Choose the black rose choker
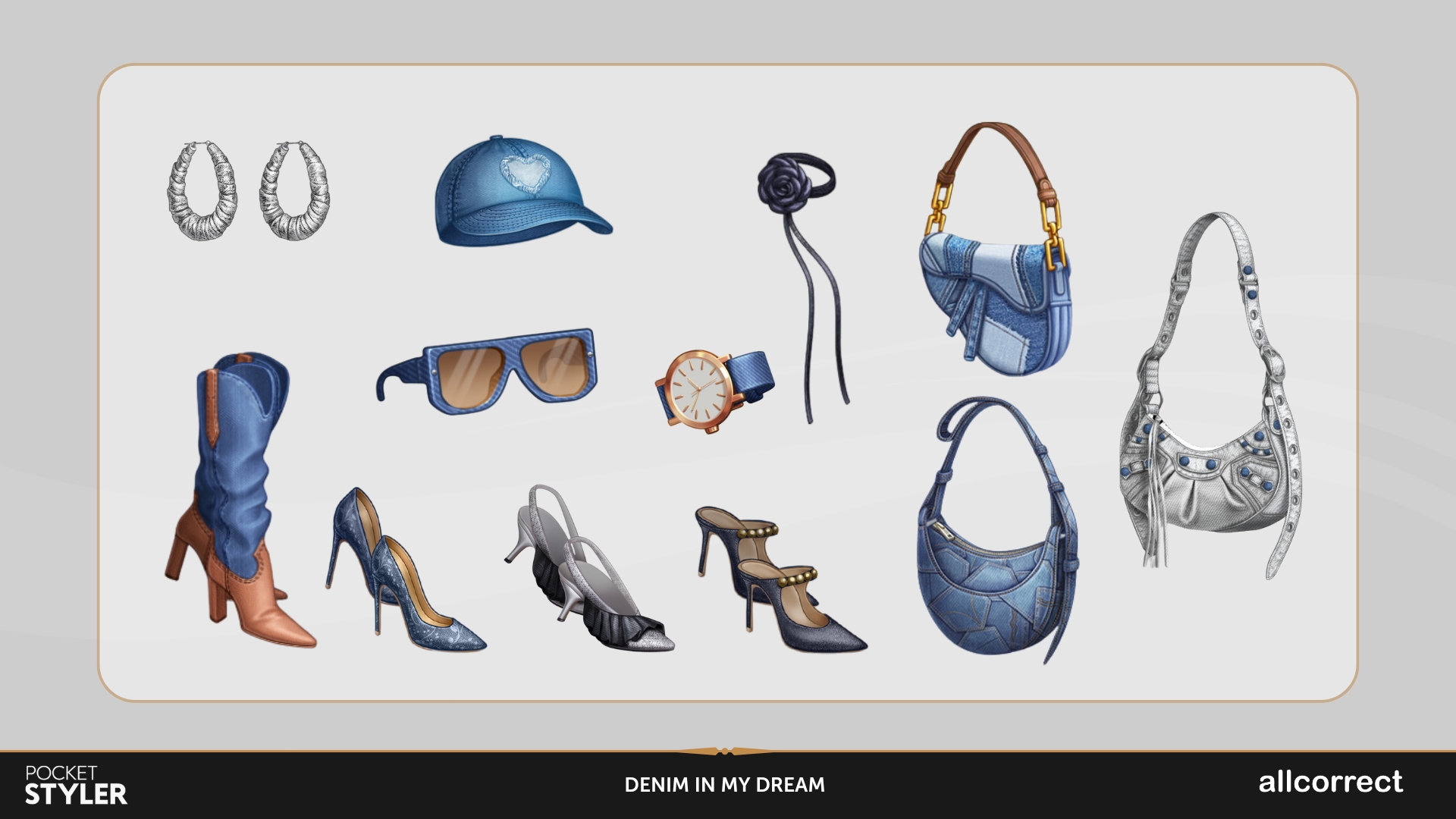Viewport: 1456px width, 819px height. (x=804, y=288)
